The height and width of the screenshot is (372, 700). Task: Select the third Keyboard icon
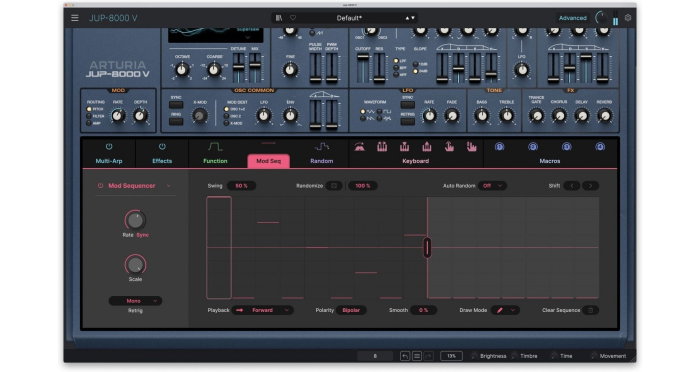point(404,146)
